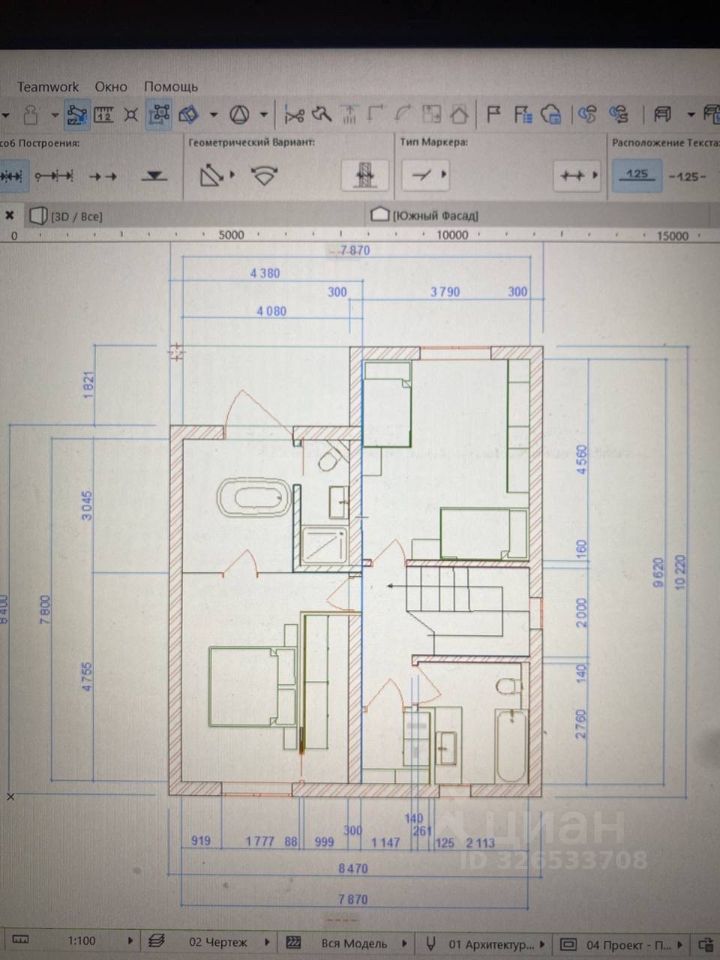Click the pen set icon before 01 Архитектур

coord(430,943)
